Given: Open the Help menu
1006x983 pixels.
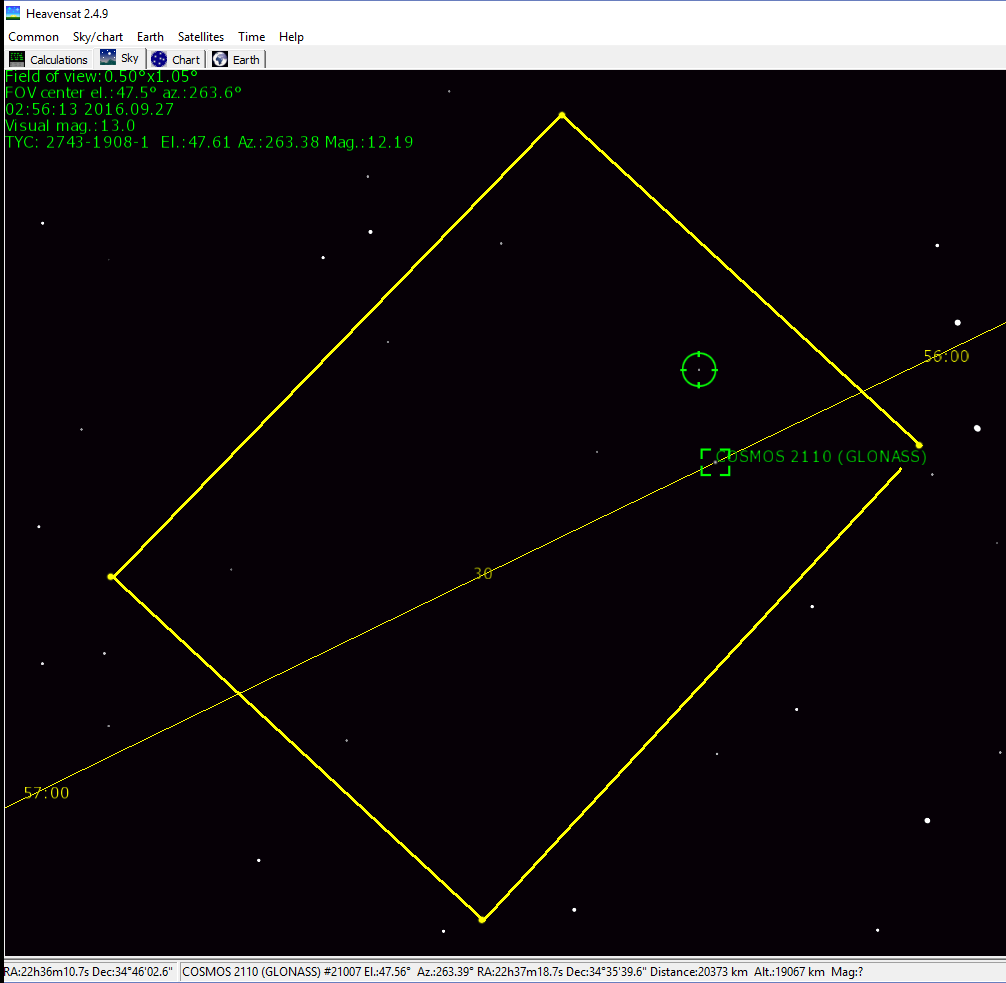Looking at the screenshot, I should pos(291,37).
